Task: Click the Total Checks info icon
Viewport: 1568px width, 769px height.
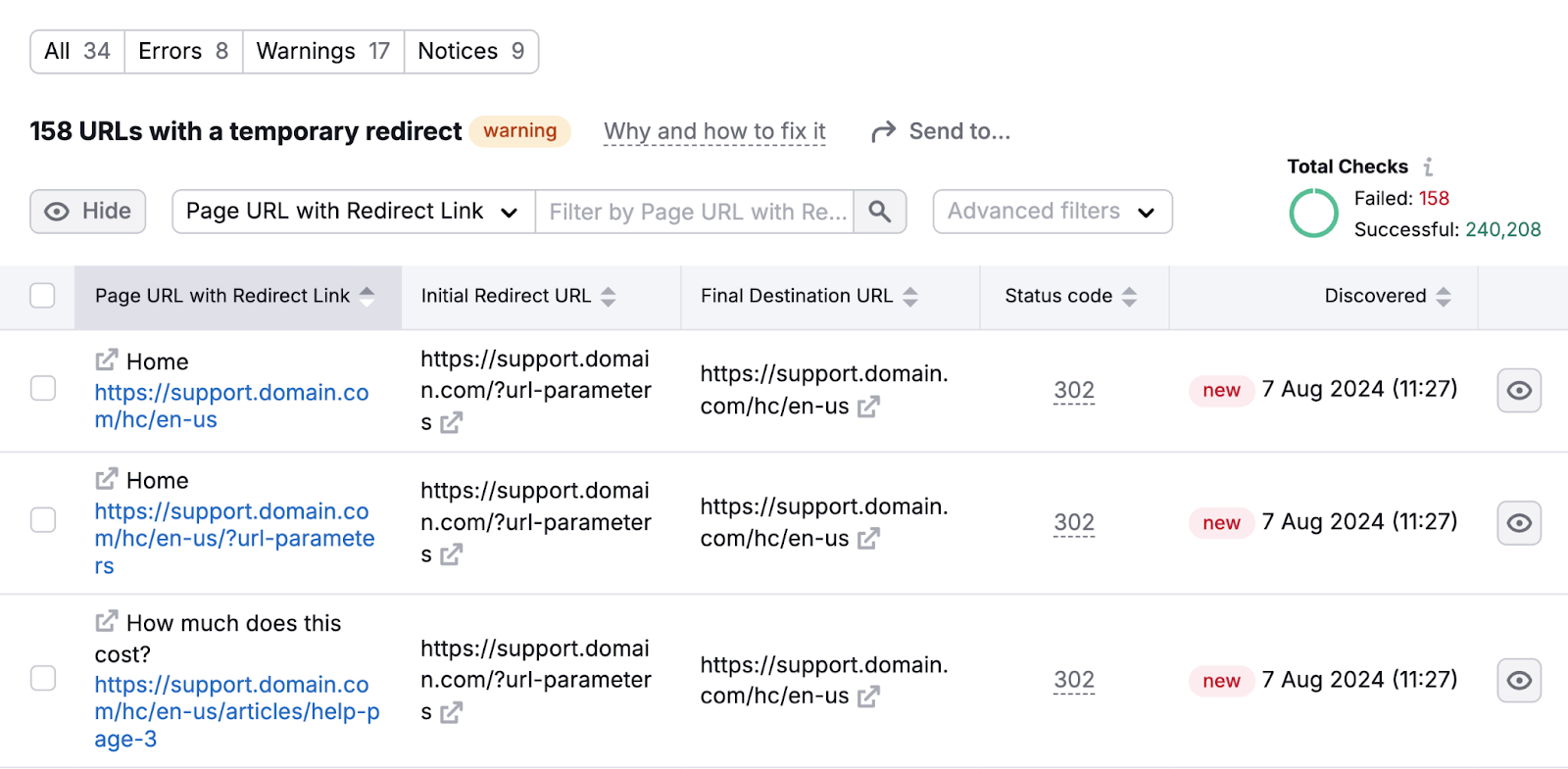Action: pyautogui.click(x=1428, y=167)
